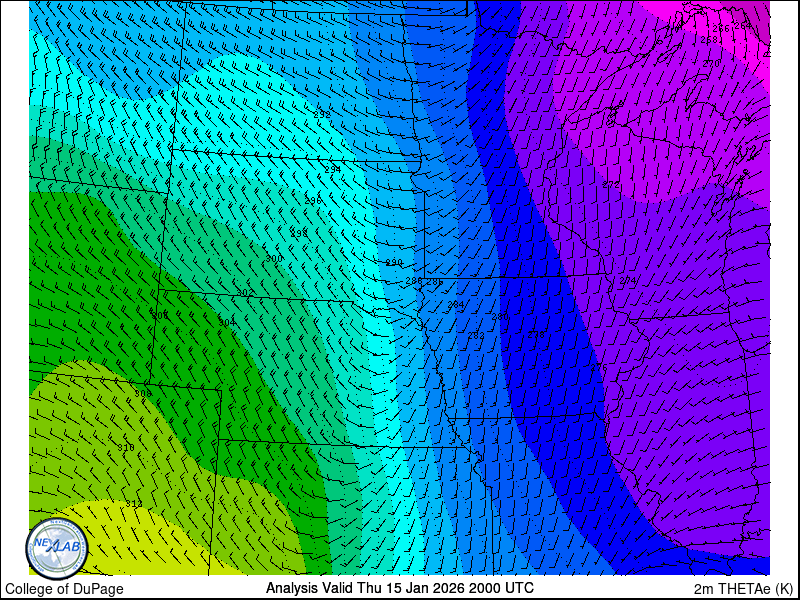Click the 298 contour label

(299, 234)
